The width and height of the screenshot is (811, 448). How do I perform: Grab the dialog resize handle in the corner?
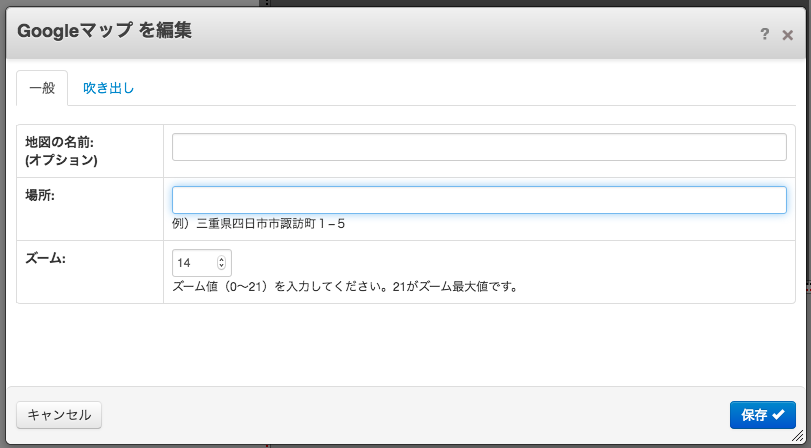click(798, 436)
